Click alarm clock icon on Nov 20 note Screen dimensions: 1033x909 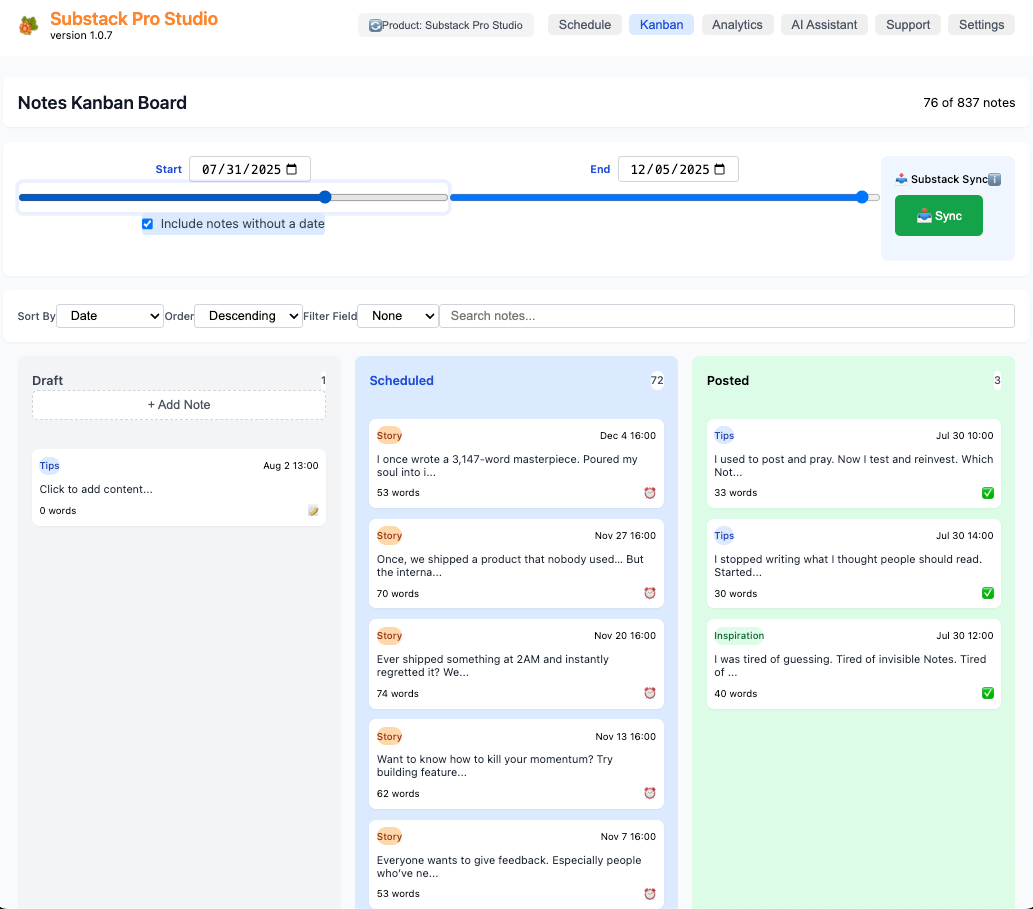coord(650,693)
